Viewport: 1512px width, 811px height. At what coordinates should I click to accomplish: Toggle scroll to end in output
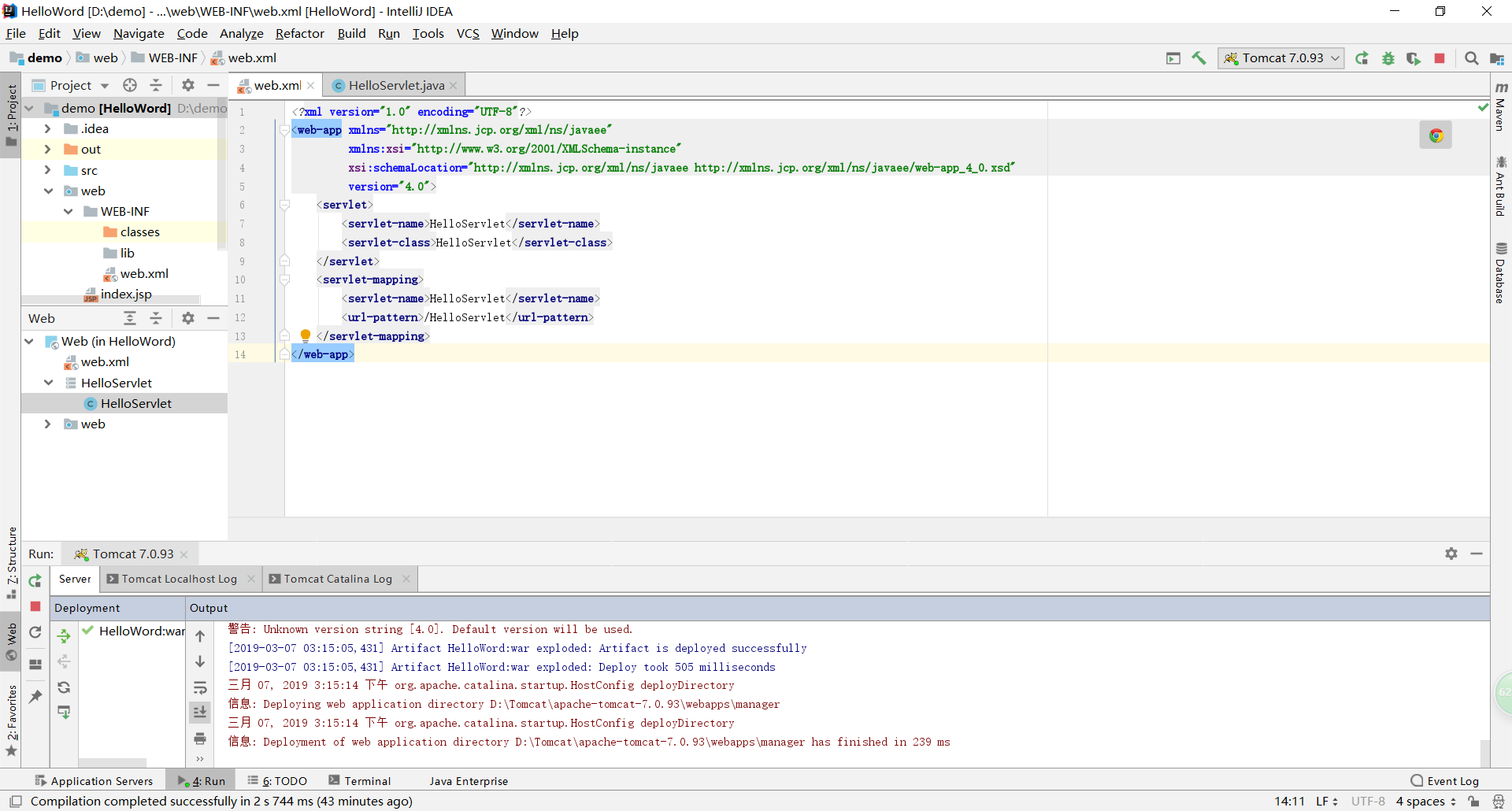point(201,713)
